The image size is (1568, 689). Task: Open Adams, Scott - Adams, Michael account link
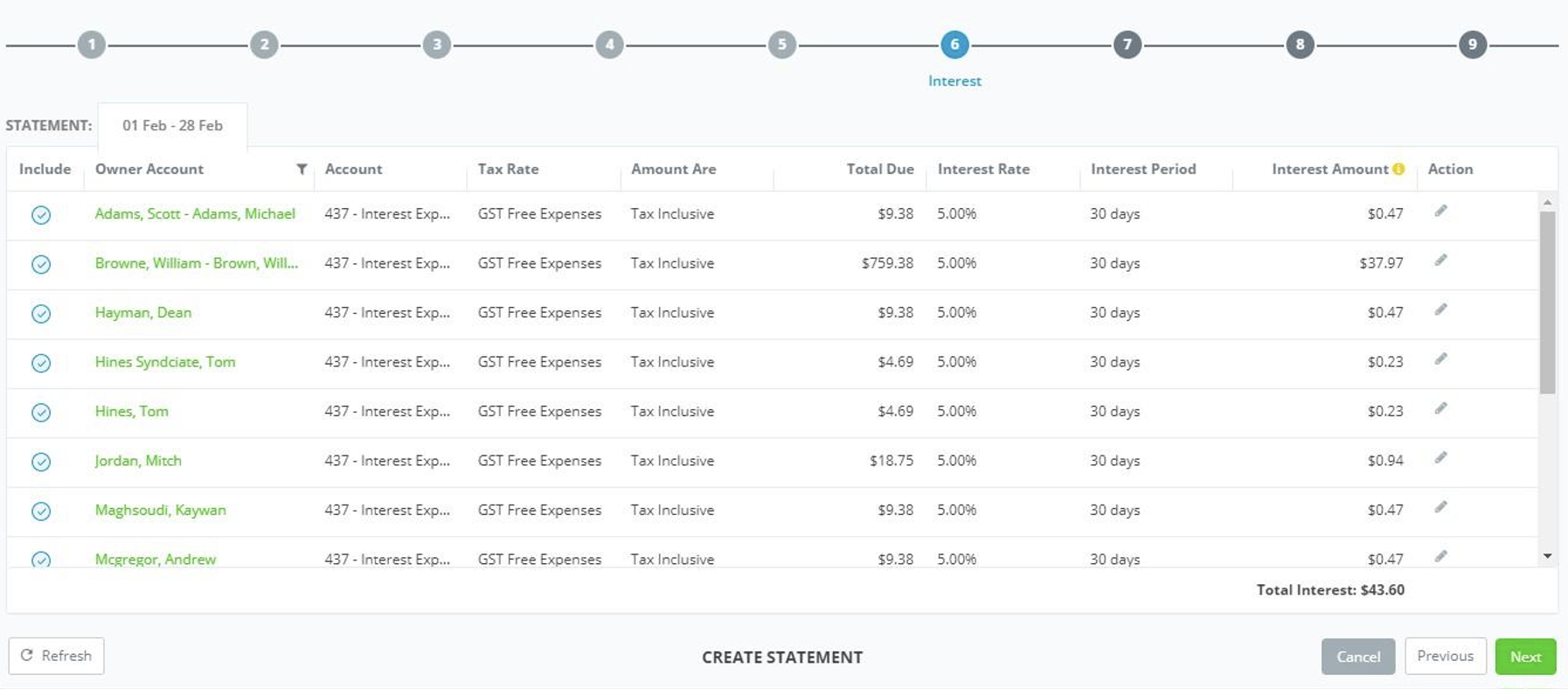tap(195, 213)
